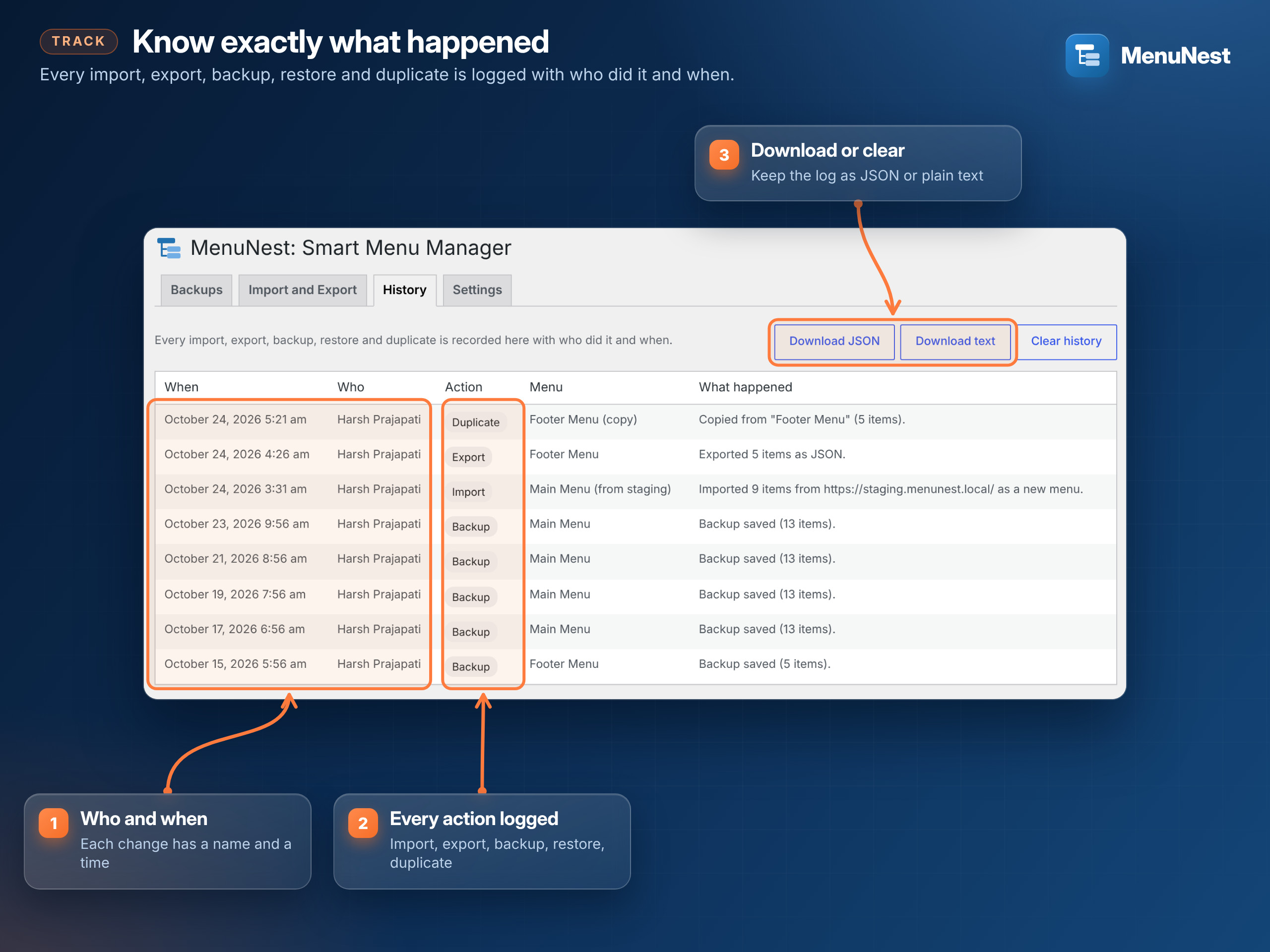Click Harsh Prajapati in the October 15 row
Image resolution: width=1270 pixels, height=952 pixels.
[379, 664]
